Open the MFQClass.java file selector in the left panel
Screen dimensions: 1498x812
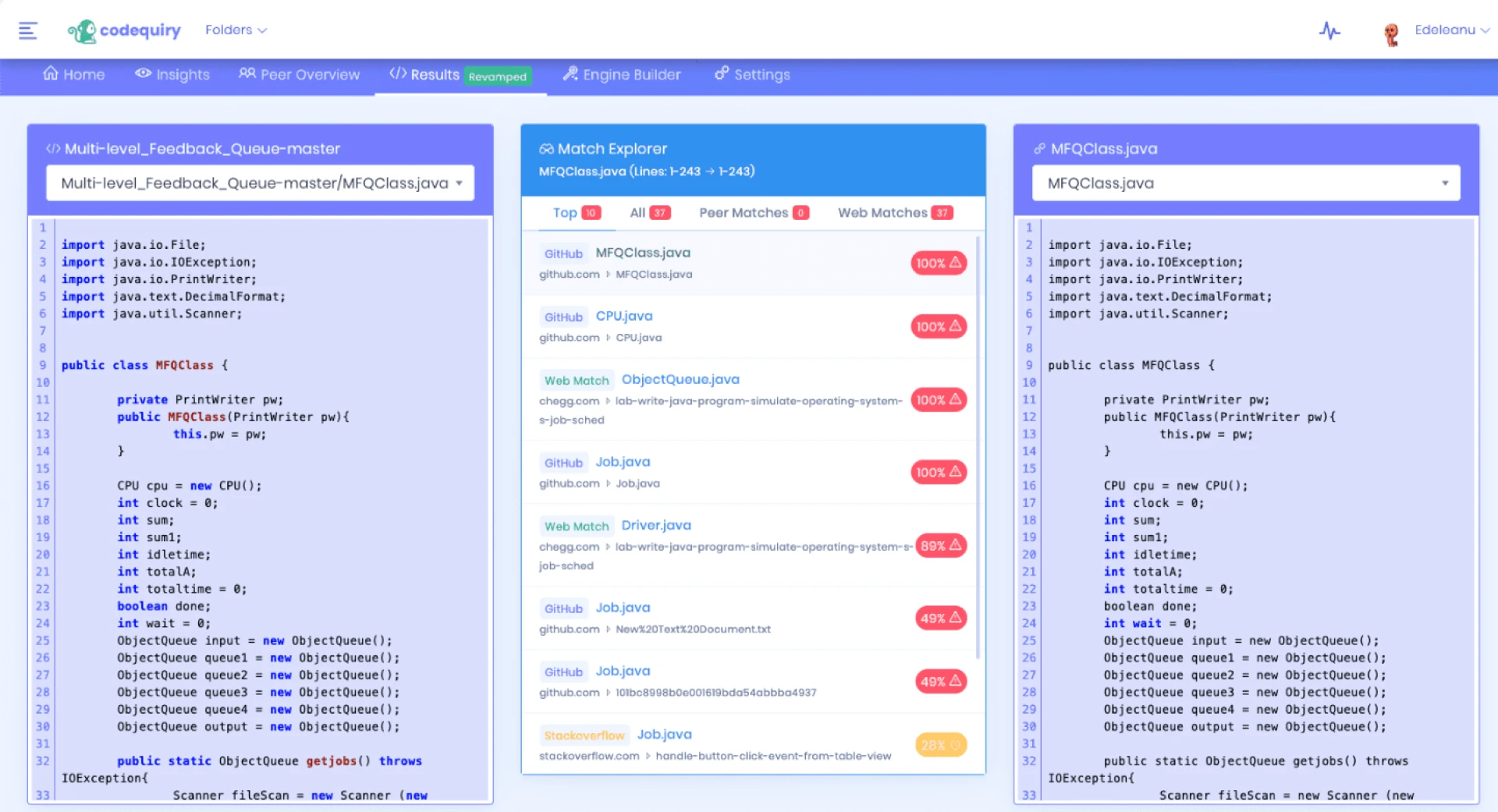click(x=260, y=183)
